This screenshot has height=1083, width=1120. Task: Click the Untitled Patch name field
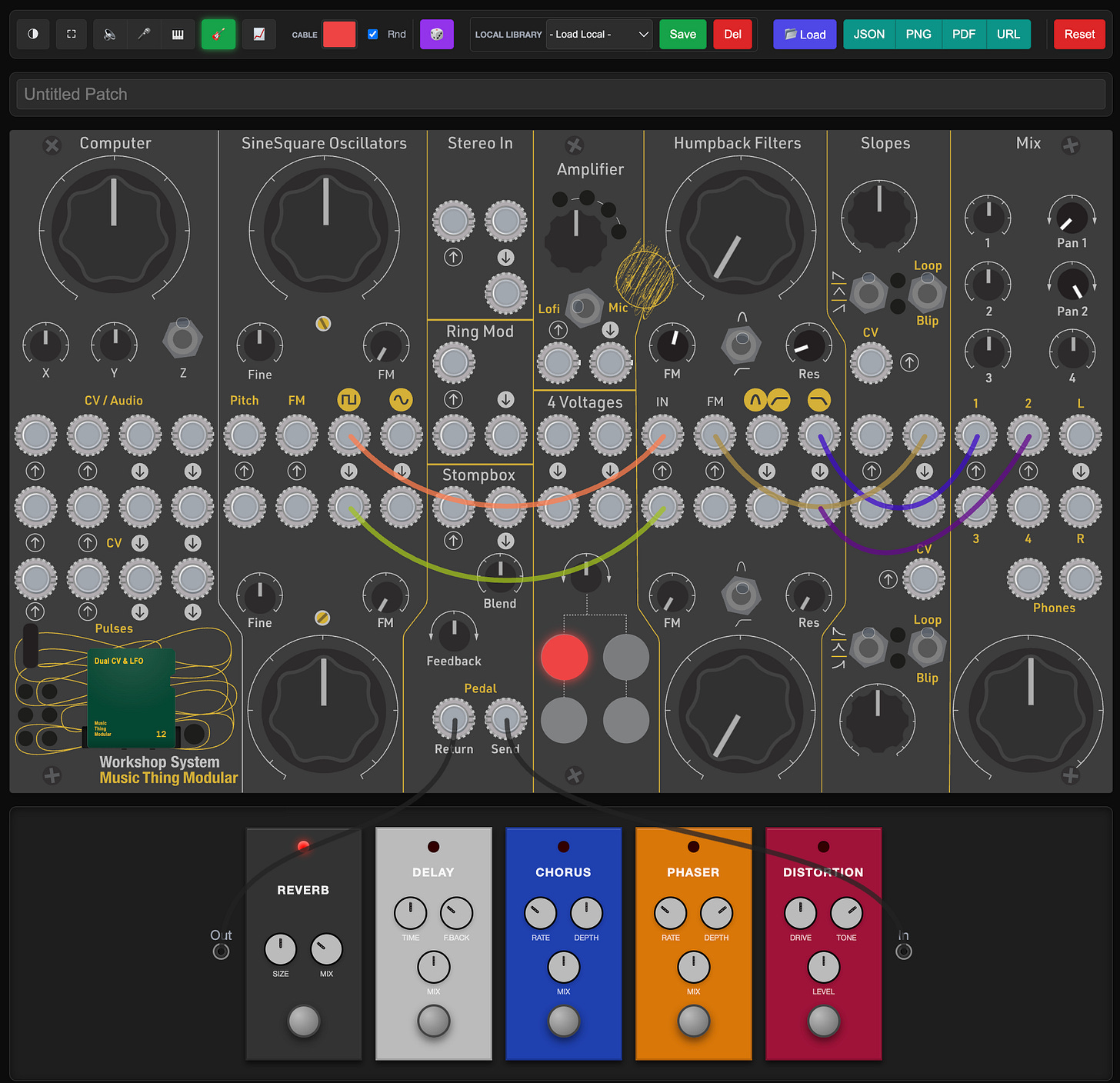click(x=561, y=95)
